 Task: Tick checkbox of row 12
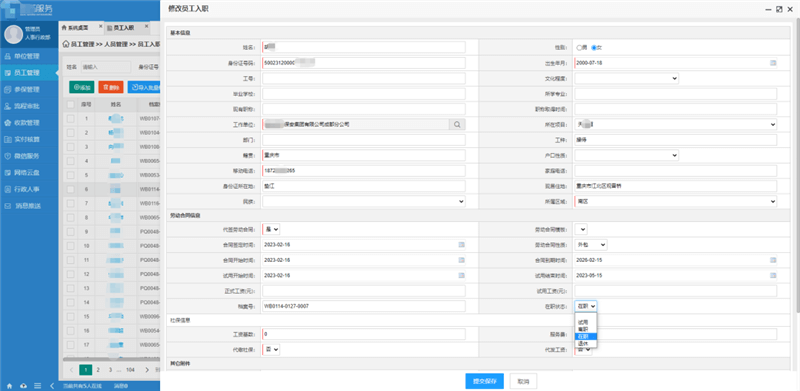pos(70,274)
